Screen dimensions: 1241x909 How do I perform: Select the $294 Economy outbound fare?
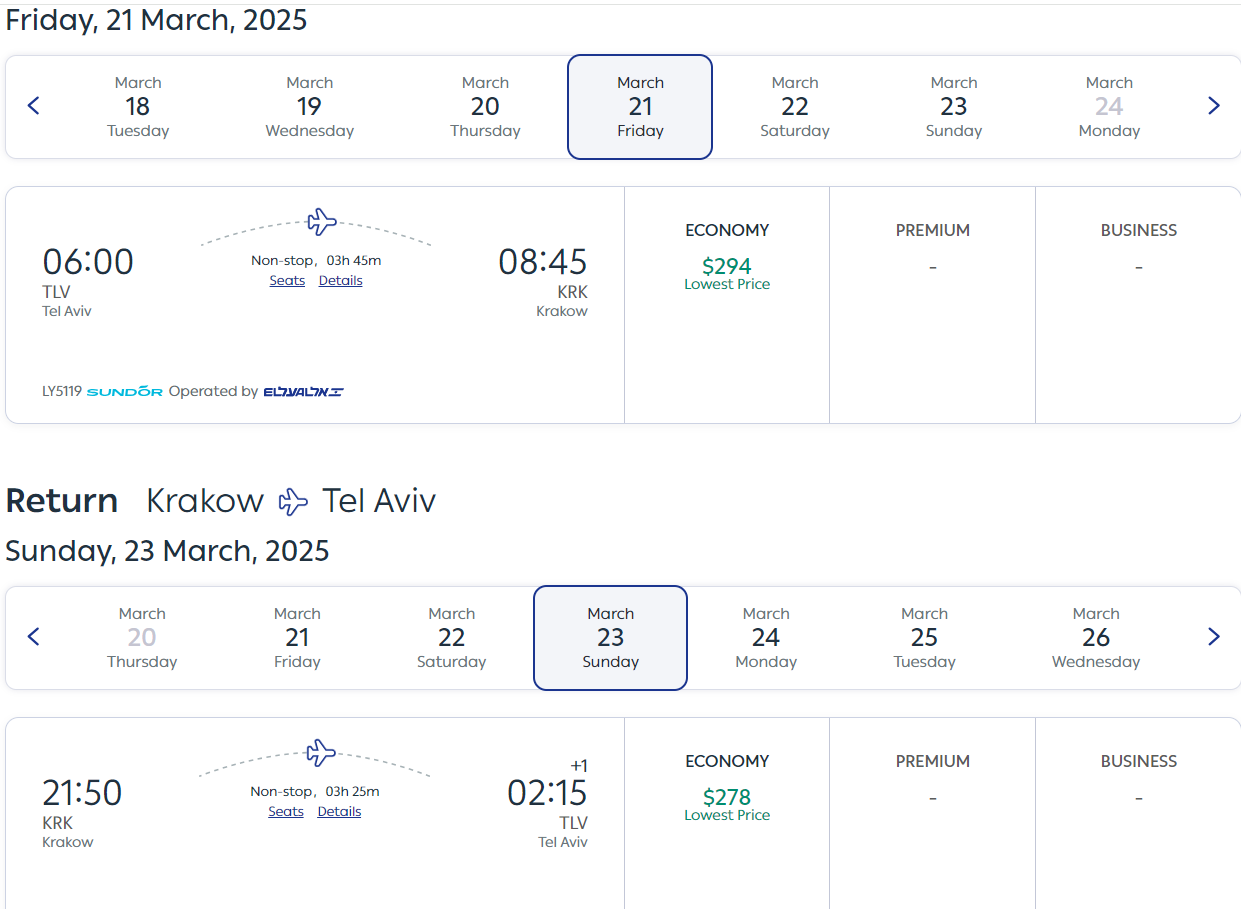pyautogui.click(x=727, y=267)
